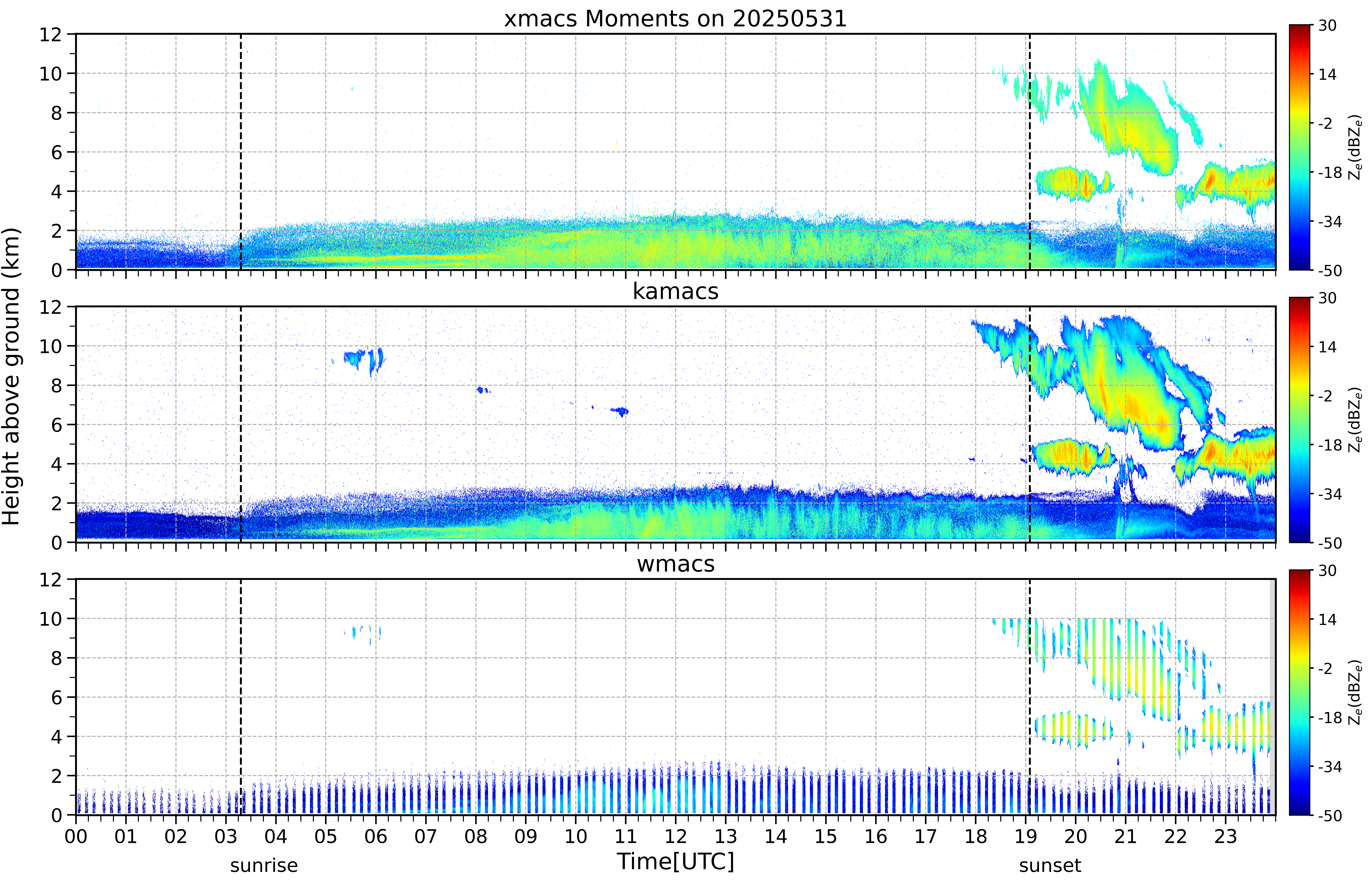Click the sunset dashed line in xmacs panel
The width and height of the screenshot is (1372, 885).
click(x=1029, y=152)
